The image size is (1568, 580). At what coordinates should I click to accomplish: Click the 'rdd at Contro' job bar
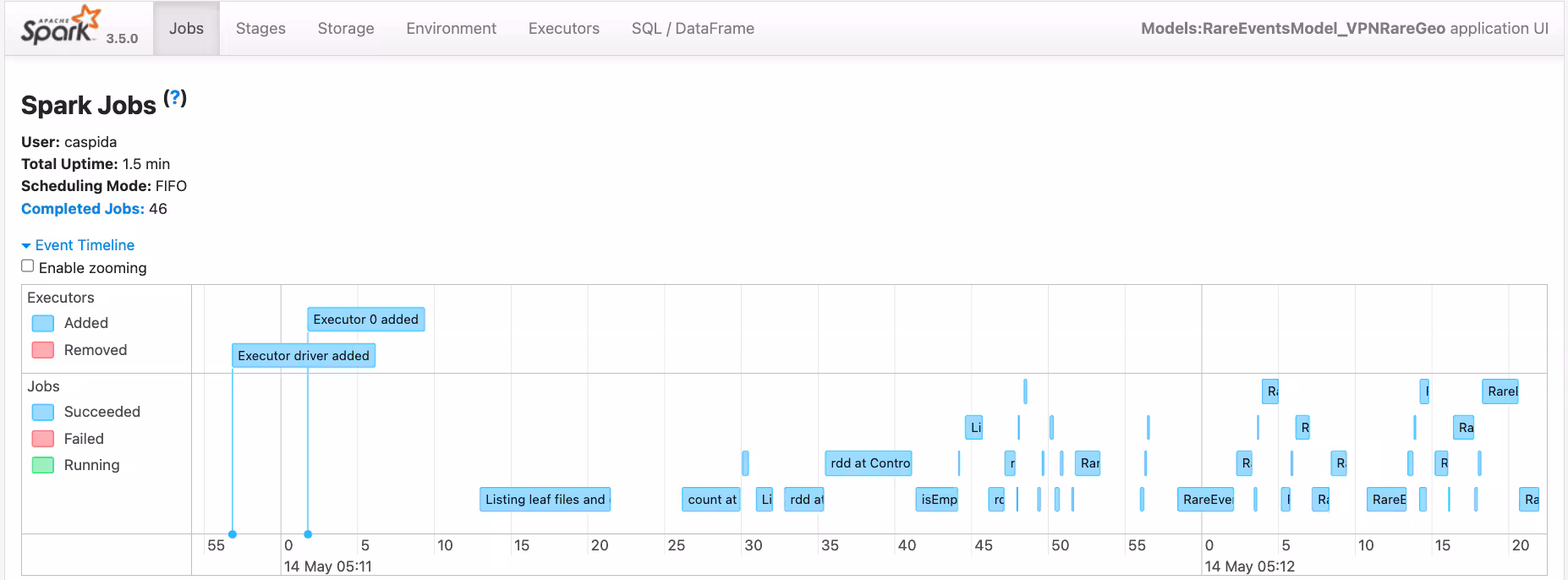[x=869, y=463]
